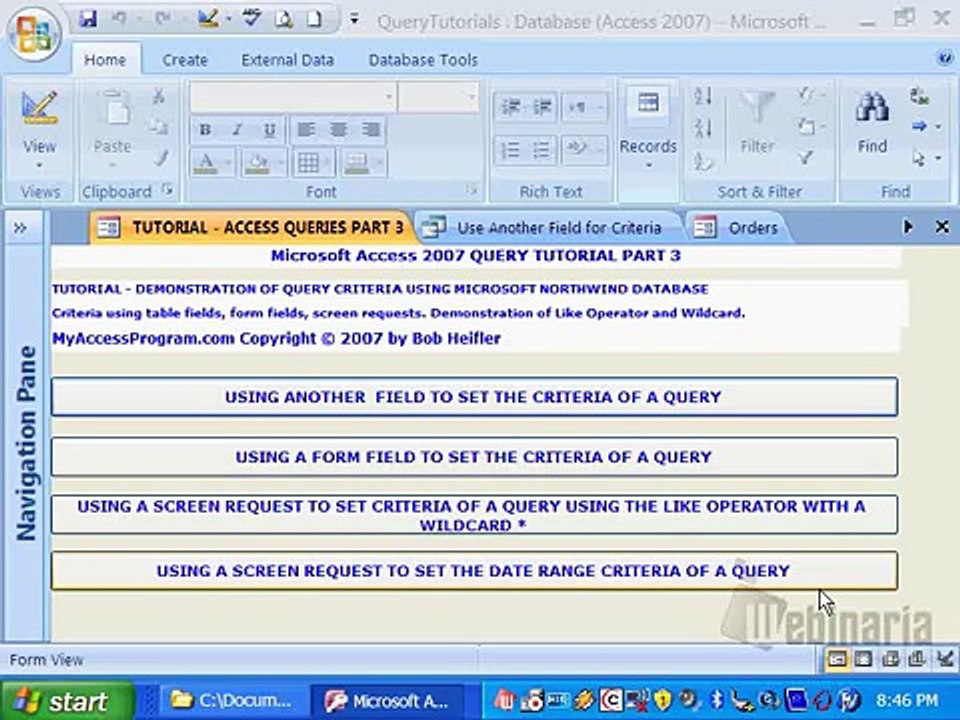
Task: Click the Date Range Criteria button
Action: pyautogui.click(x=474, y=571)
